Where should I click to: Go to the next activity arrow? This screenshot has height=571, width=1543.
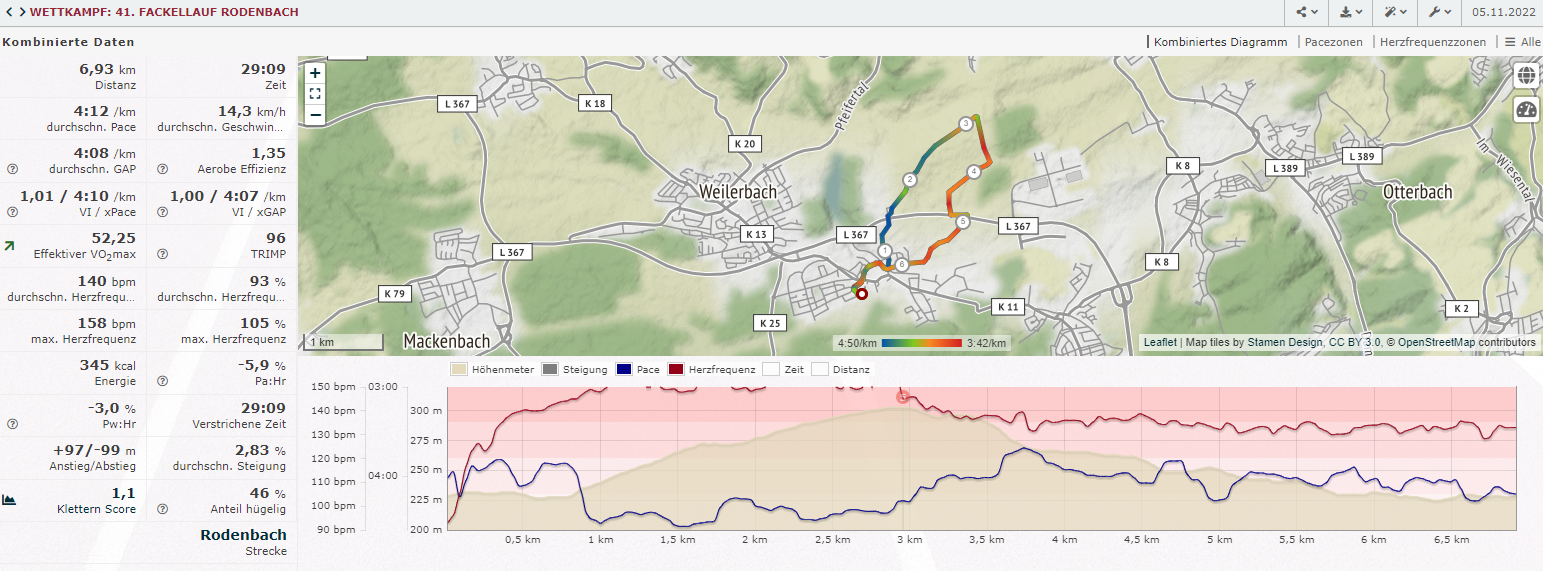pos(21,13)
